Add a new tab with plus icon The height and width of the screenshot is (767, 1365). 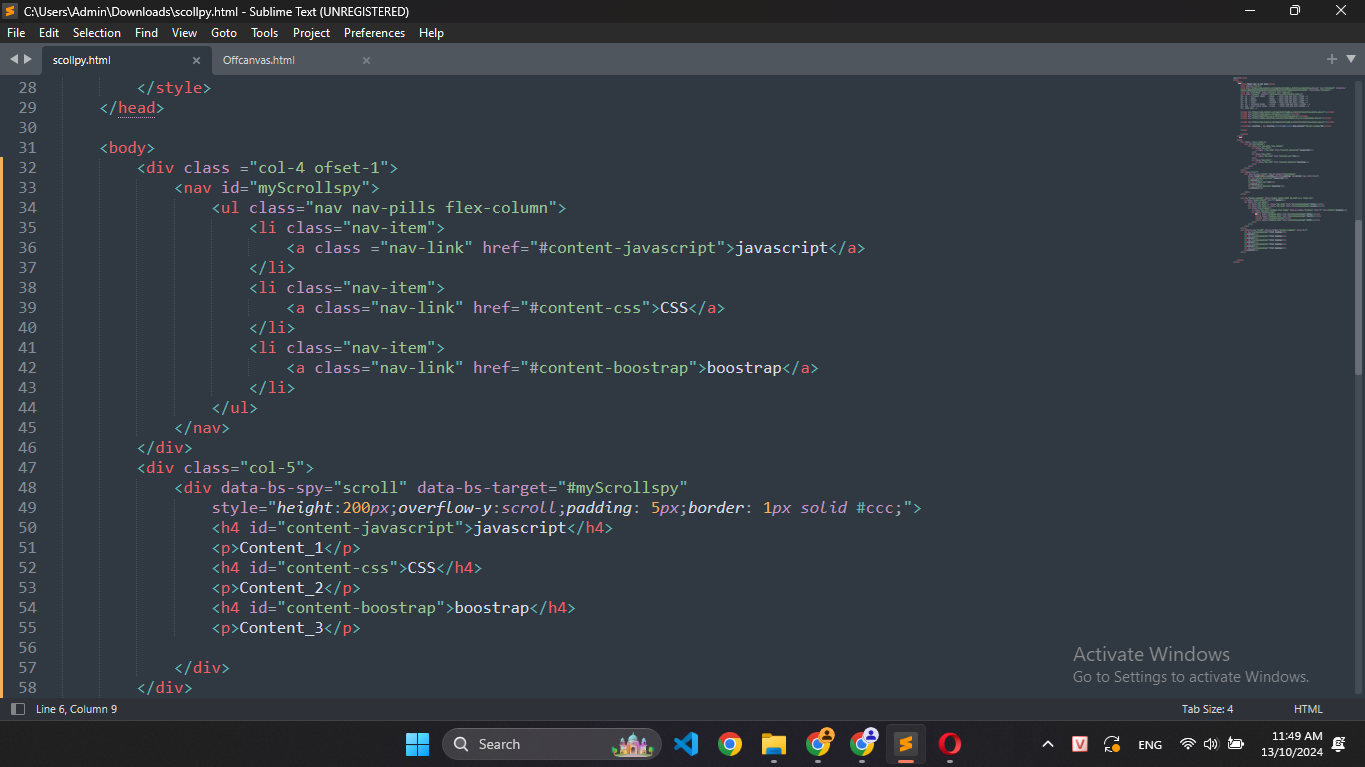(x=1332, y=59)
